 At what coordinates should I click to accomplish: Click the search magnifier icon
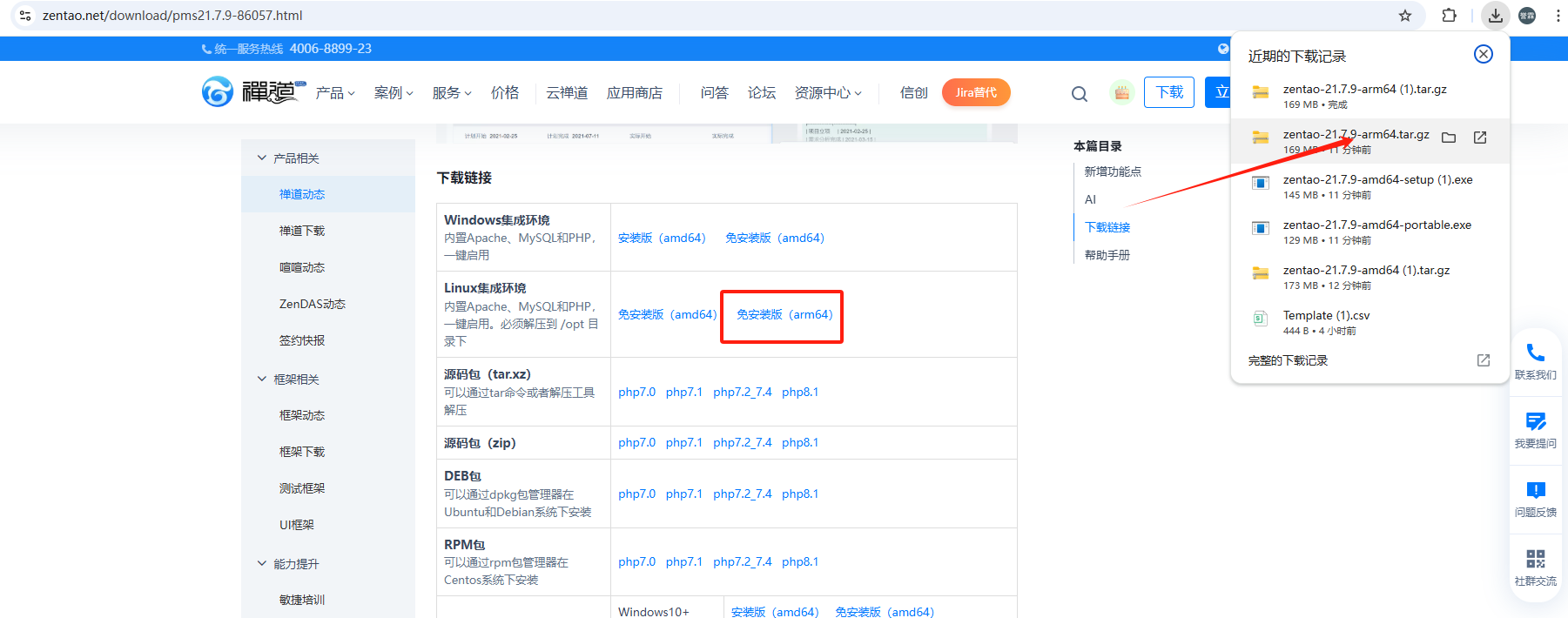1080,94
